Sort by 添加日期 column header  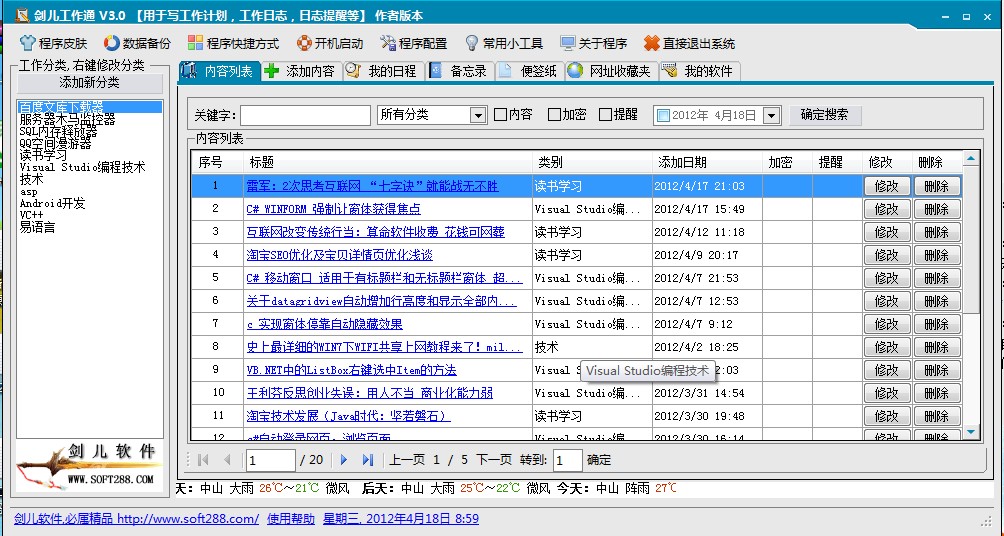[x=708, y=163]
